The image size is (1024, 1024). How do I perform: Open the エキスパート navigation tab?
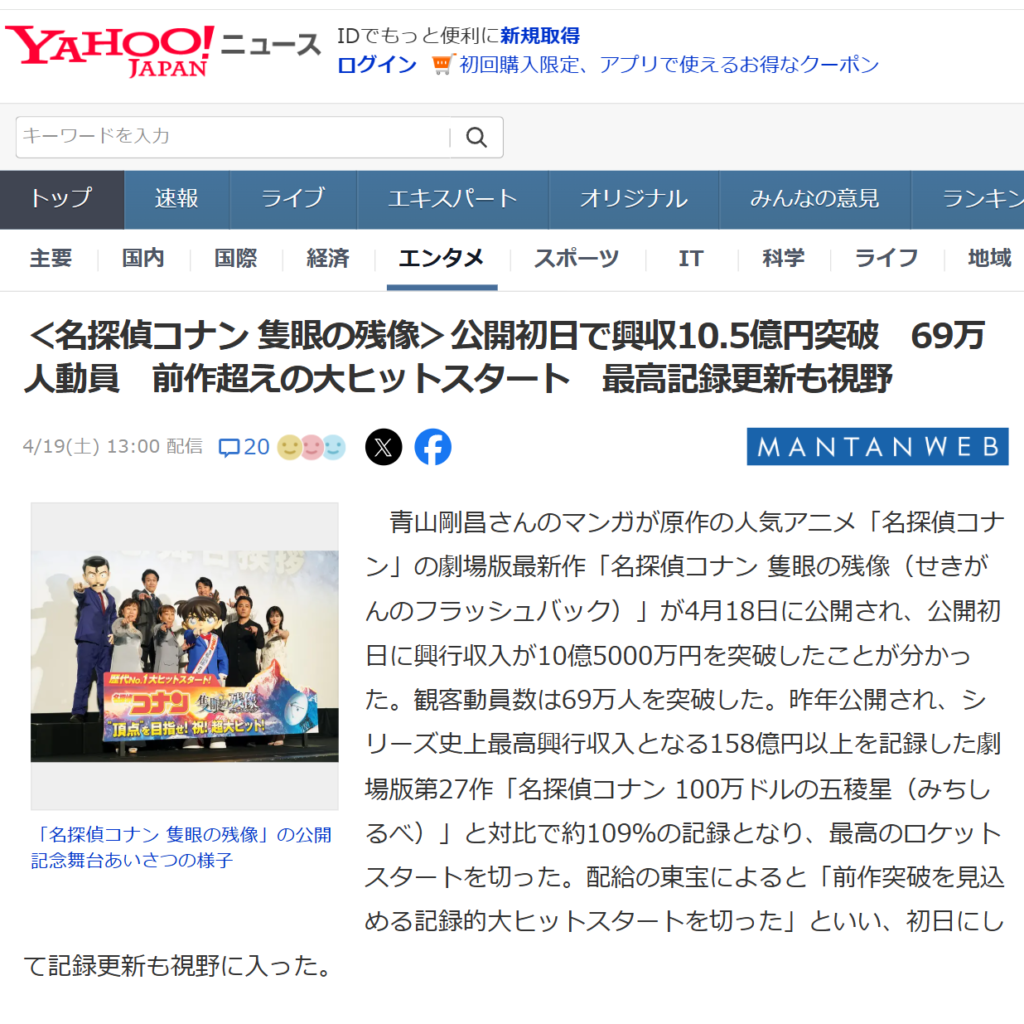(453, 199)
